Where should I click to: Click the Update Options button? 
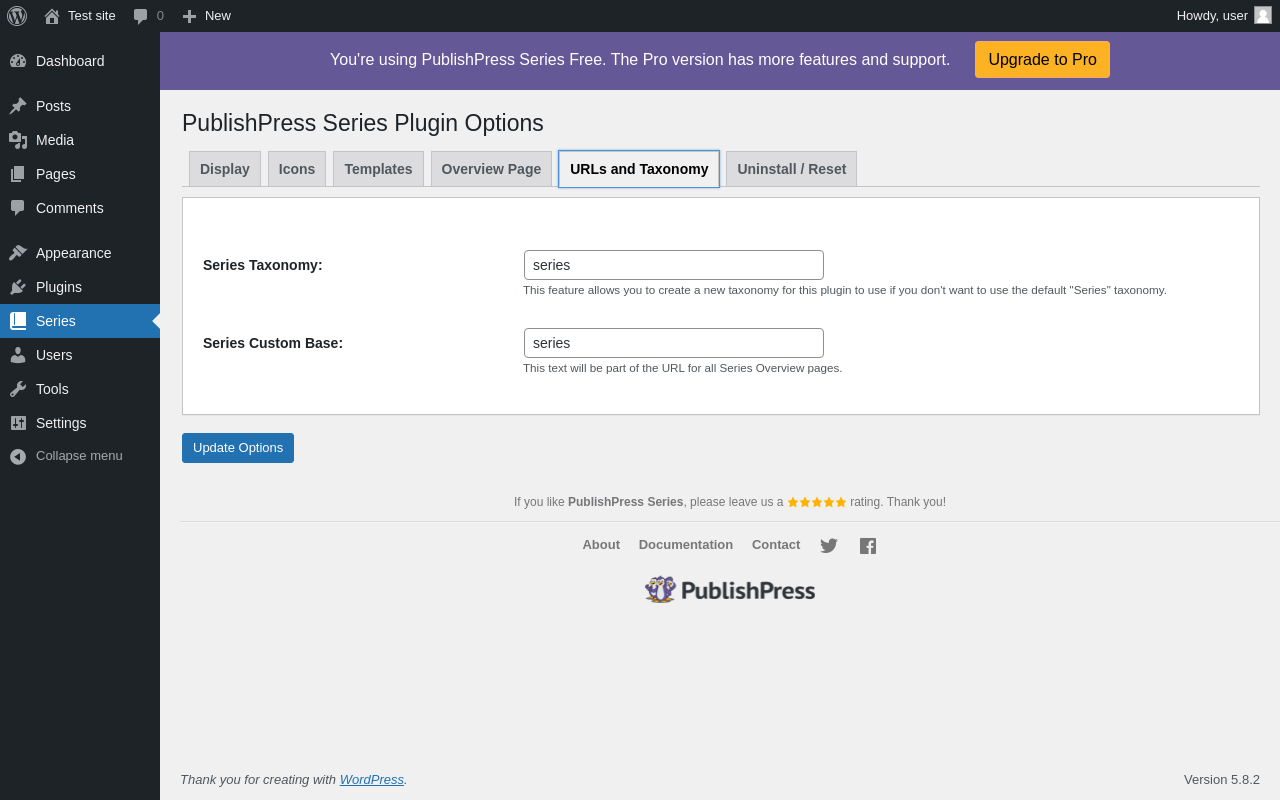click(x=238, y=448)
